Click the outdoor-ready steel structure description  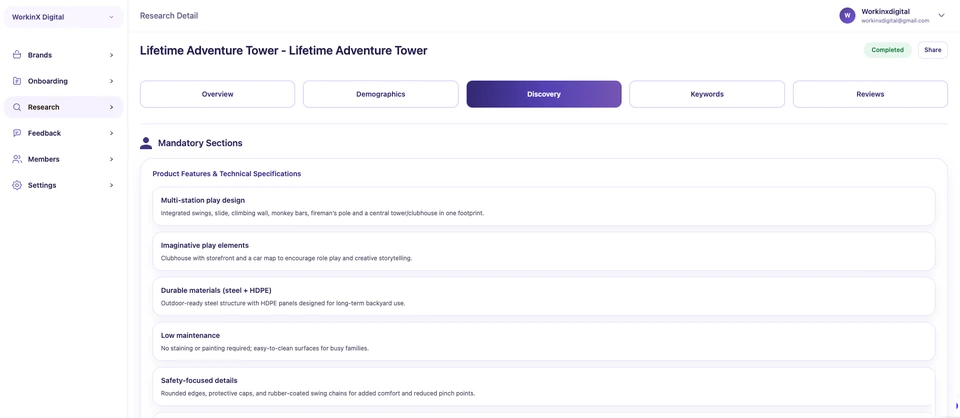pyautogui.click(x=283, y=304)
